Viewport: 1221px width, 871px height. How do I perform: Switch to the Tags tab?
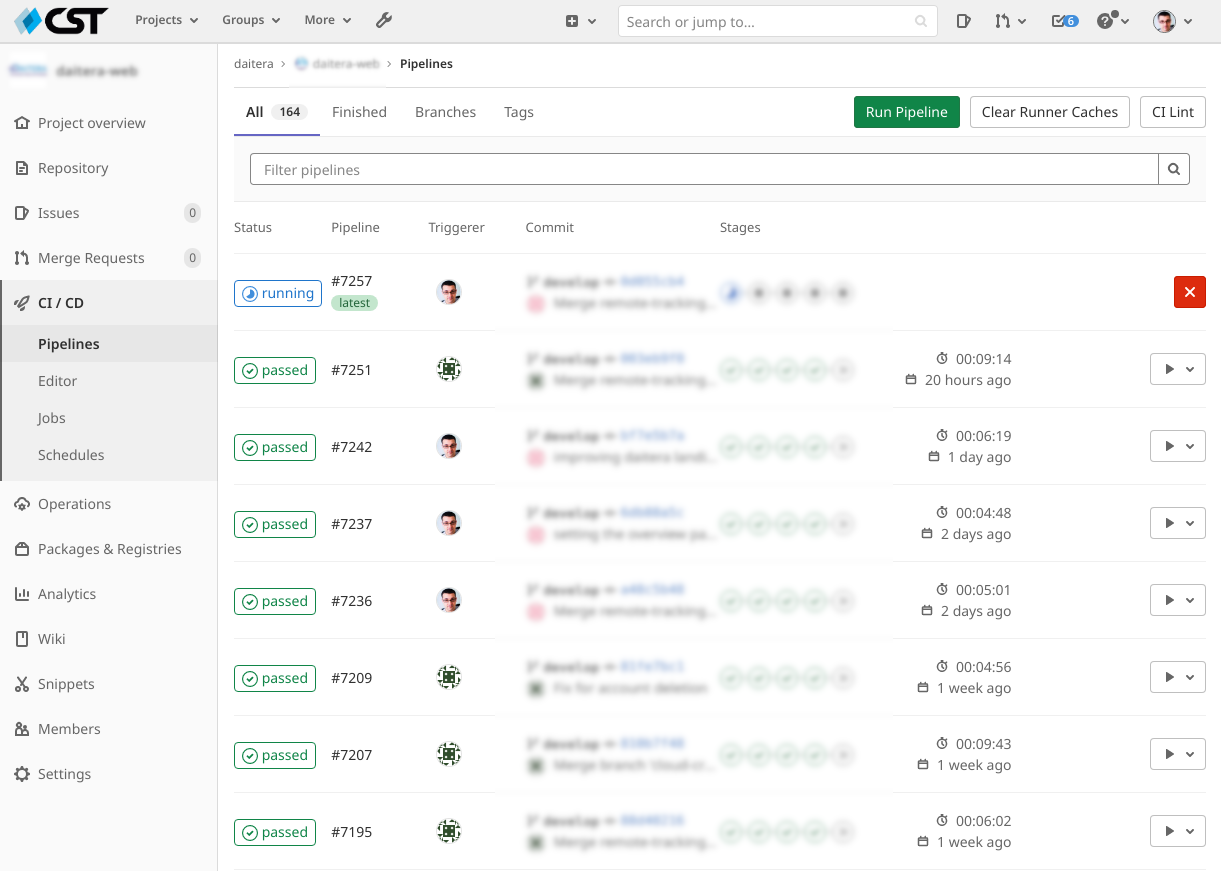pos(519,112)
